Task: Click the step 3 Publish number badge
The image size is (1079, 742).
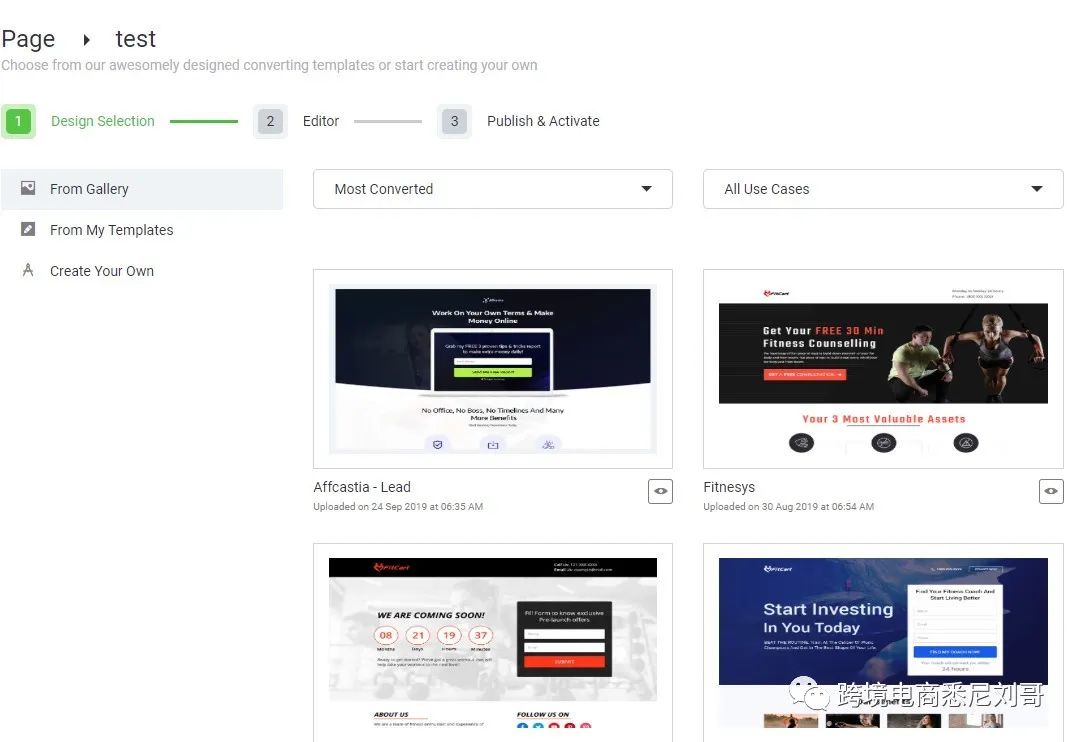Action: [x=454, y=121]
